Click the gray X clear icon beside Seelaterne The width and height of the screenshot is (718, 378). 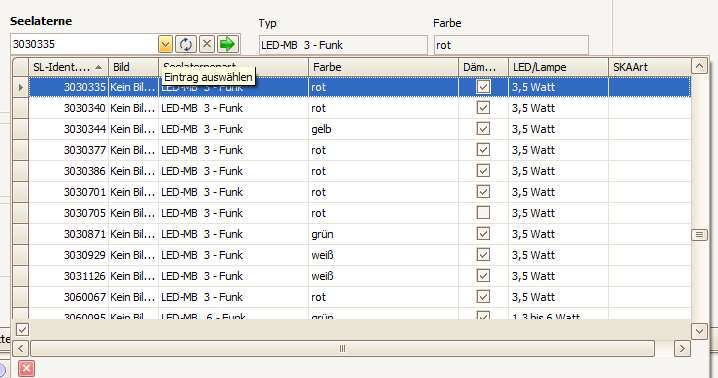tap(207, 44)
